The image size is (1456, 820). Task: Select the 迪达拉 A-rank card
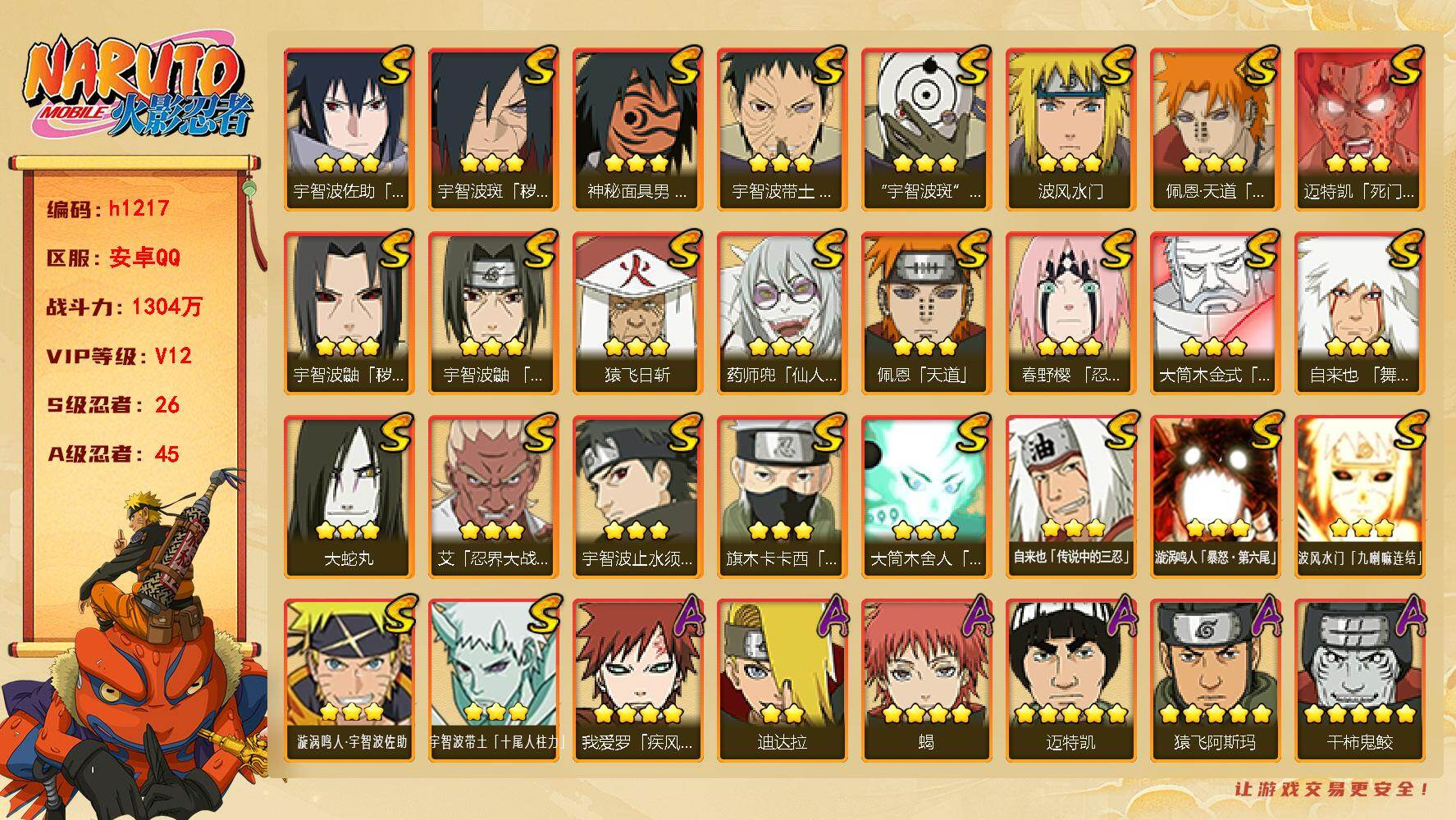(x=782, y=681)
